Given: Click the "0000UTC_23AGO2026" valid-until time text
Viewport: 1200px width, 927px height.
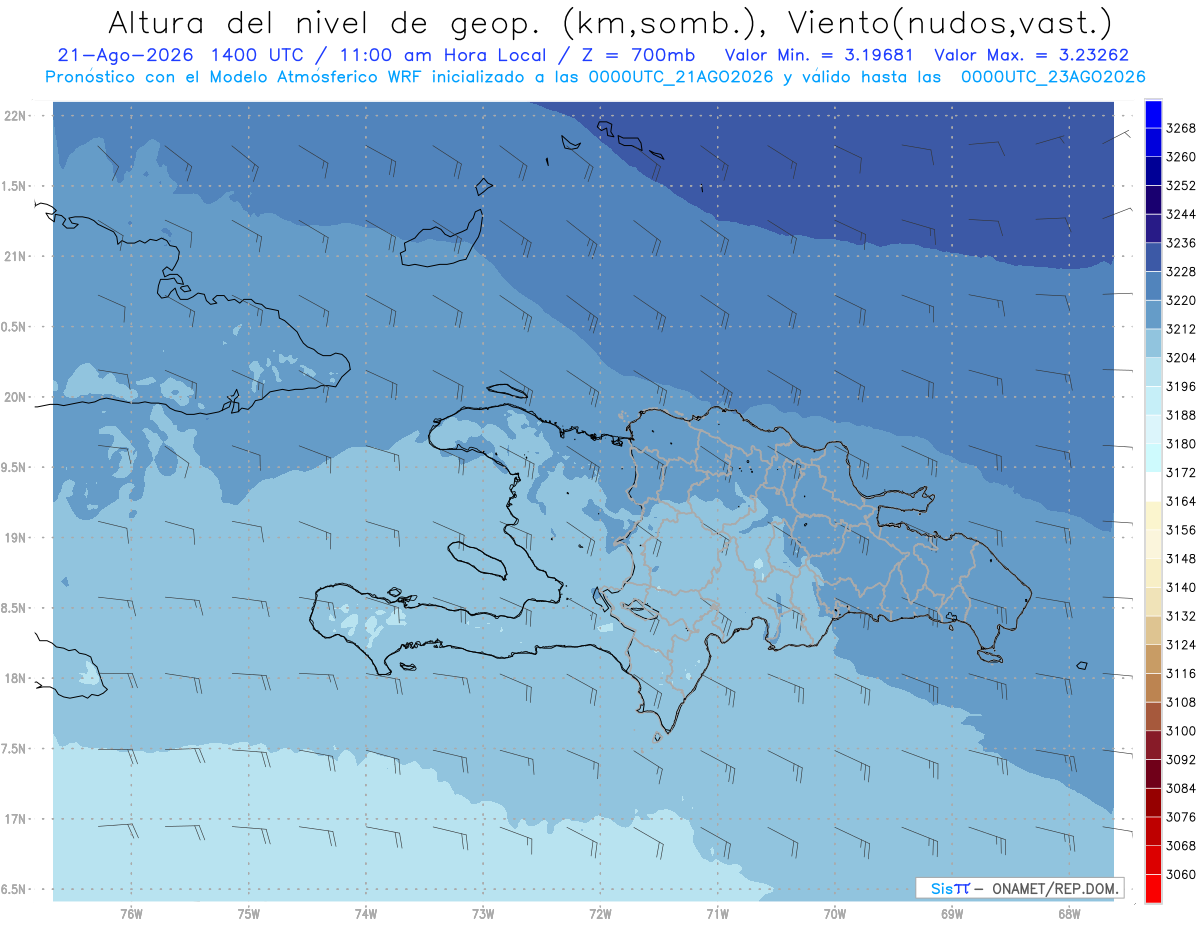Looking at the screenshot, I should pos(1053,77).
